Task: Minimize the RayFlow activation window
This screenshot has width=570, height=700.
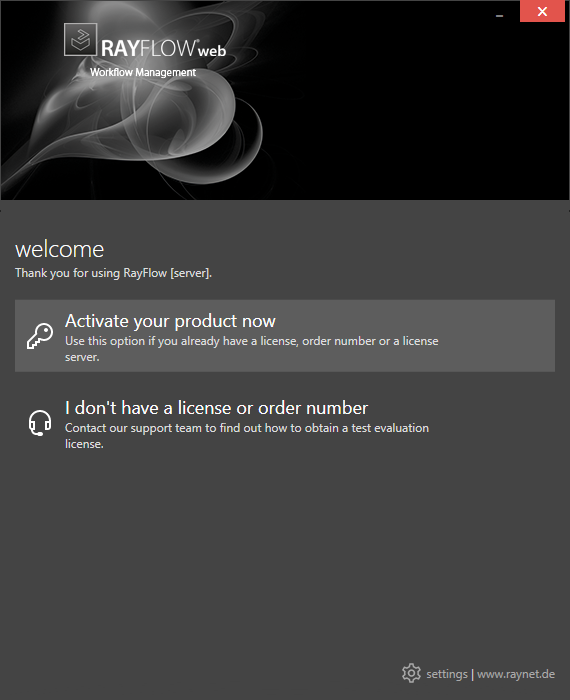Action: 499,16
